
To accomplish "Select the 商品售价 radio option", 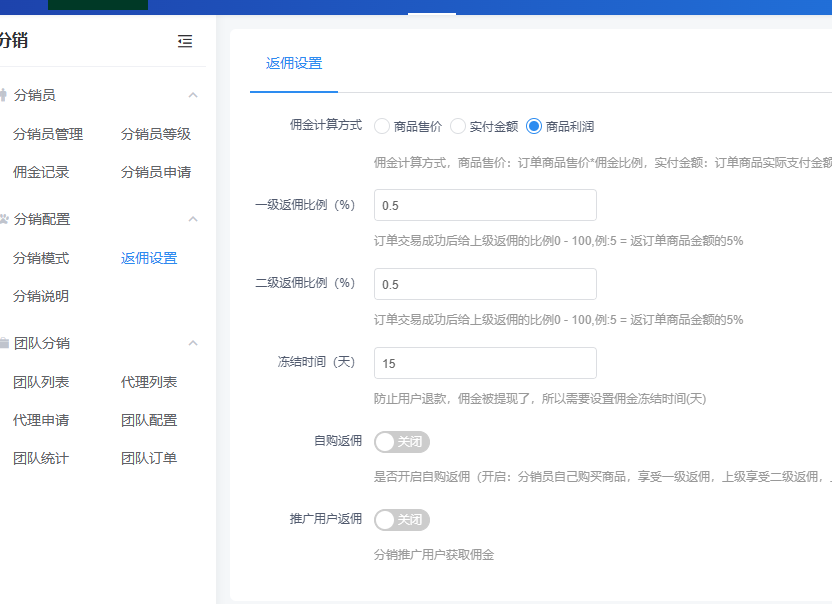I will click(382, 126).
